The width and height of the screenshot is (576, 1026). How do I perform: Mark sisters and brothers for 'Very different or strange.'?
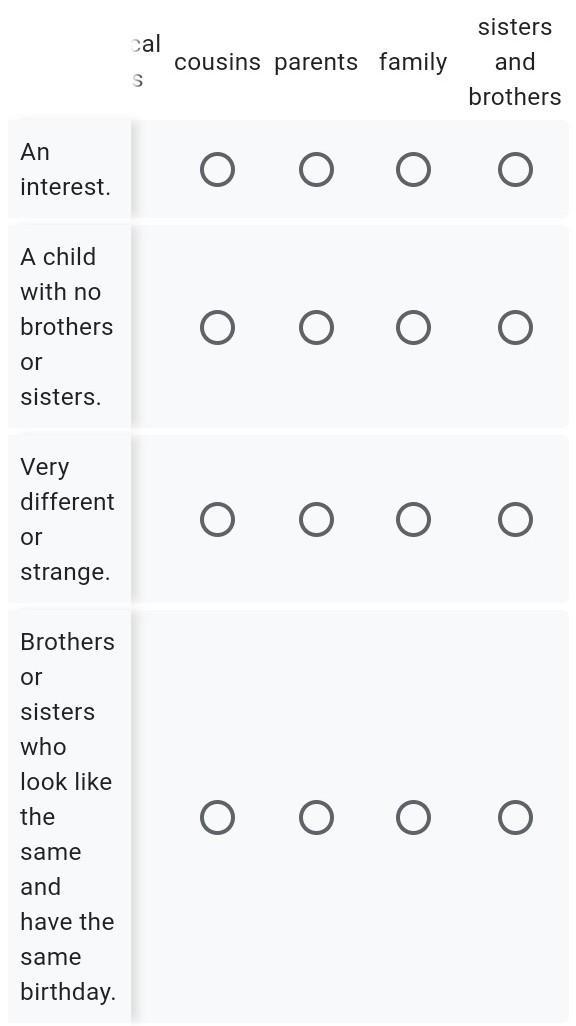point(515,520)
